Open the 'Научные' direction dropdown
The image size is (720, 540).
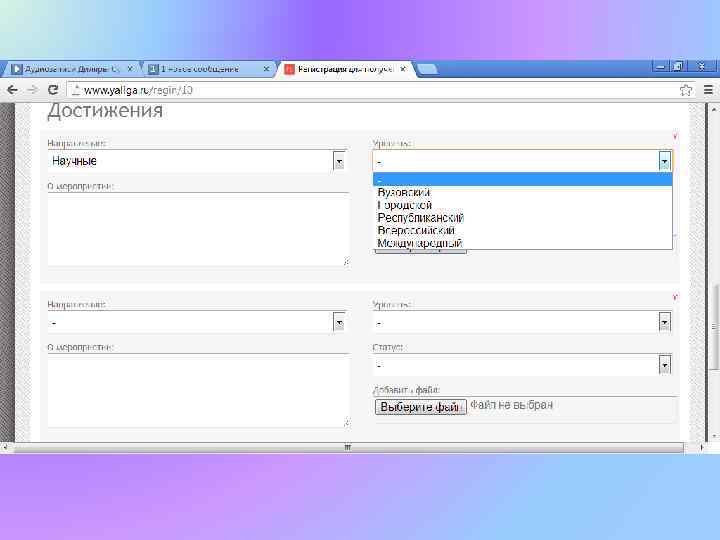point(197,161)
